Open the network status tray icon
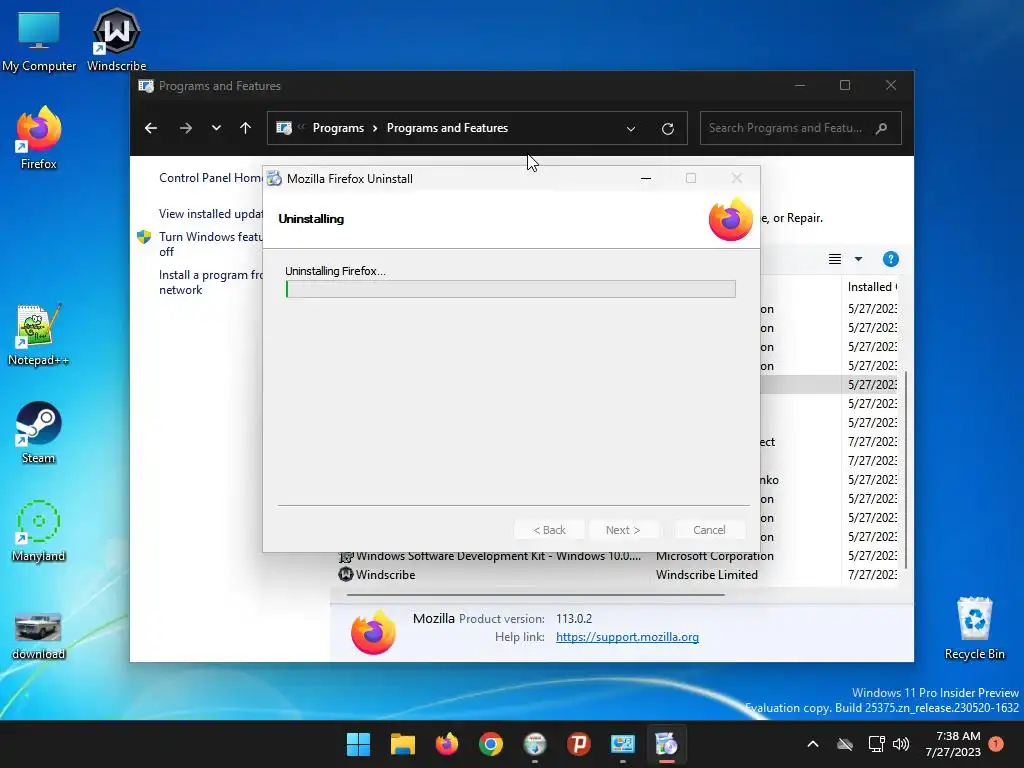This screenshot has height=768, width=1024. click(x=876, y=744)
